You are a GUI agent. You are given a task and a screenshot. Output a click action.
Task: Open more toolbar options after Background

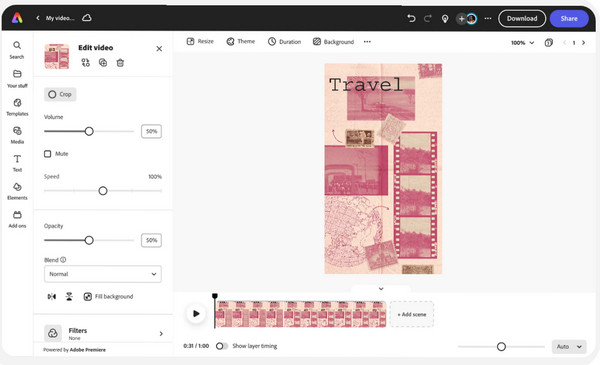[367, 42]
